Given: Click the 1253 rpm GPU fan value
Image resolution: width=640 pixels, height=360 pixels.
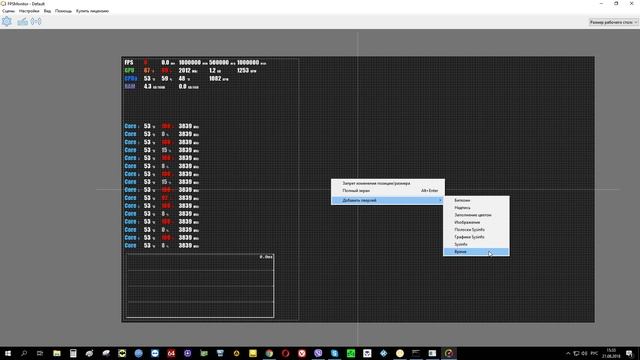Looking at the screenshot, I should point(247,71).
